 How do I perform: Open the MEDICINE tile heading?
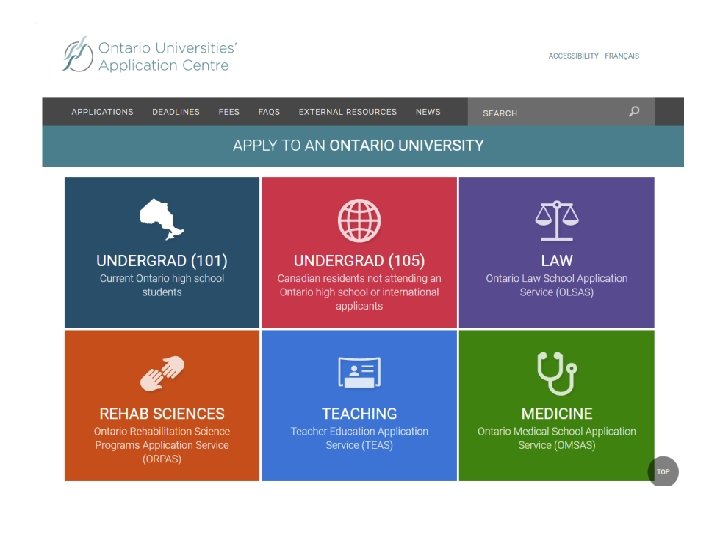[557, 414]
